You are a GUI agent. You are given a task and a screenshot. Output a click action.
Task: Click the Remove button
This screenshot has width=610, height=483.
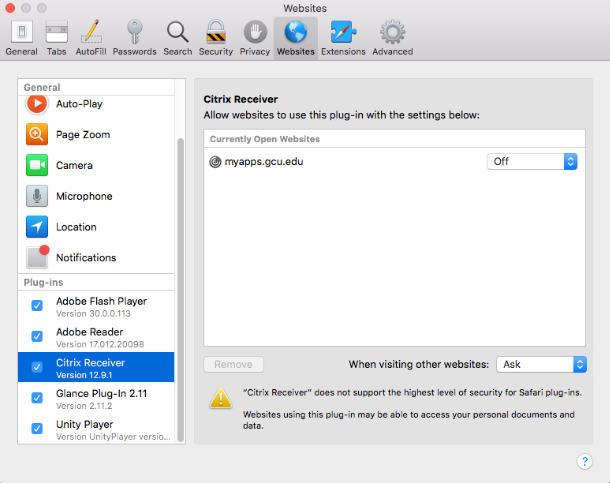click(233, 364)
